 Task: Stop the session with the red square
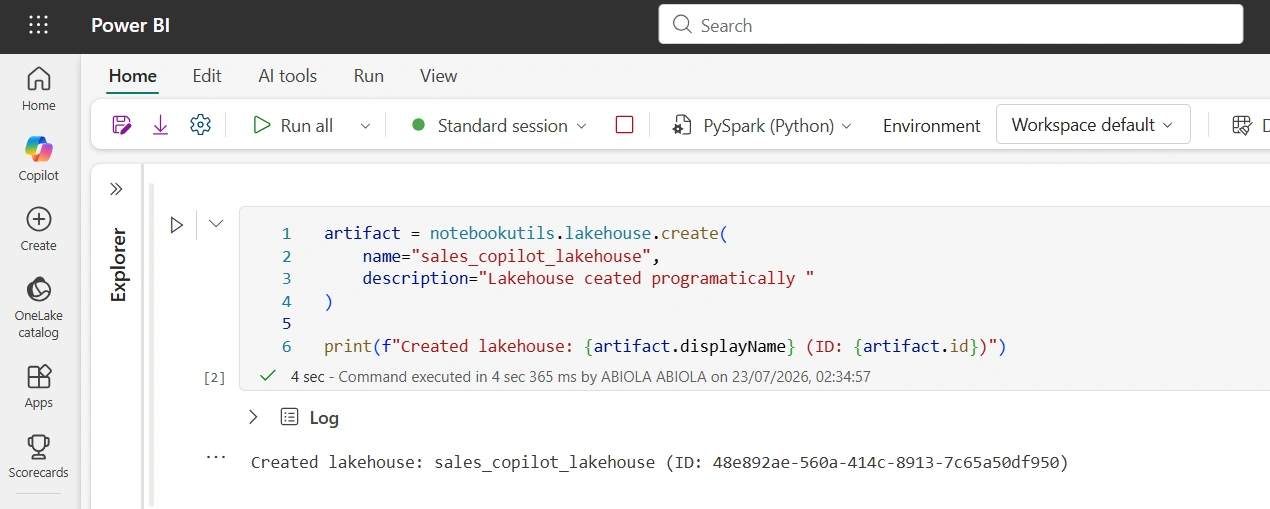(625, 125)
